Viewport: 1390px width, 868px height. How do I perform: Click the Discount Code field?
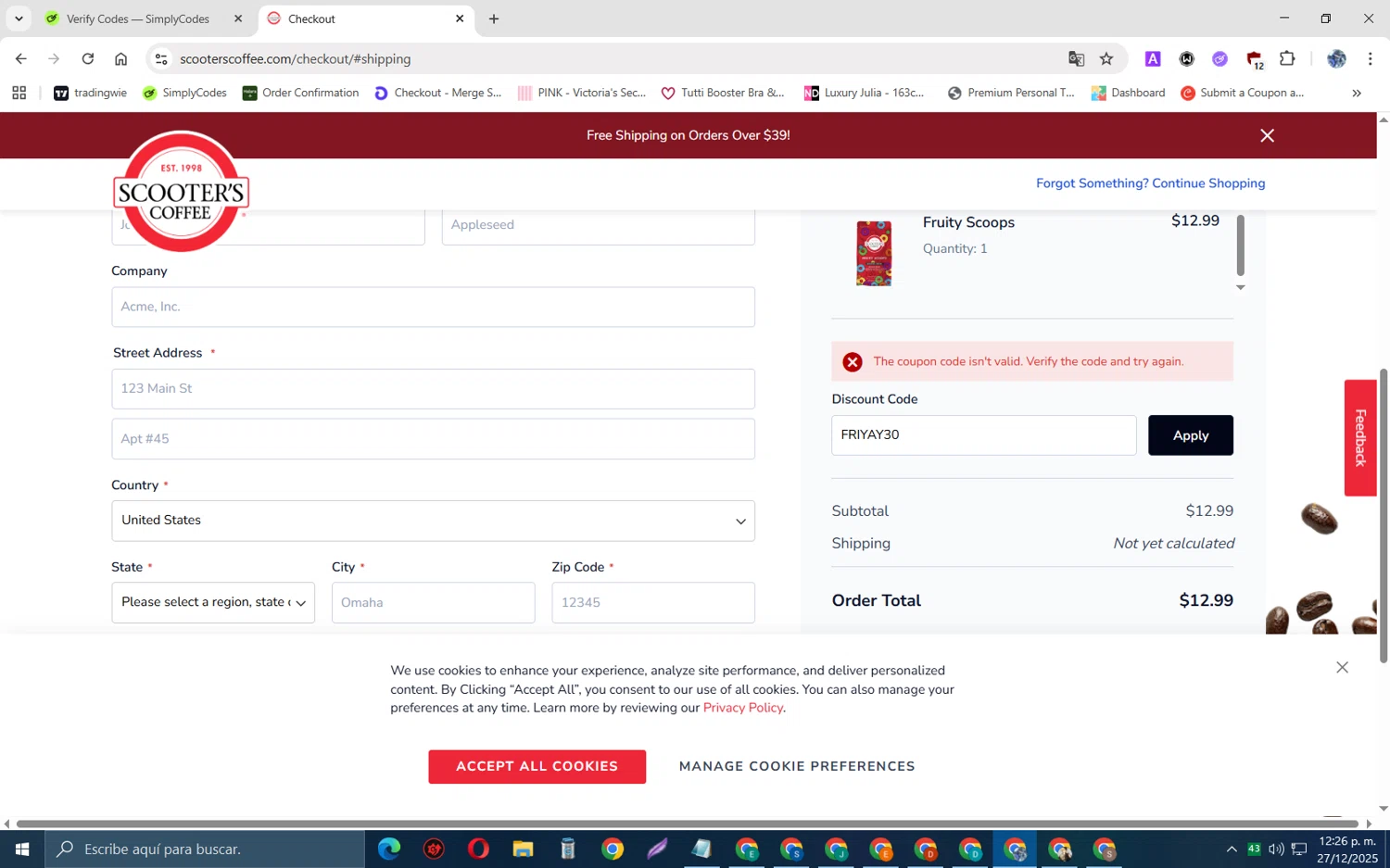[x=983, y=434]
